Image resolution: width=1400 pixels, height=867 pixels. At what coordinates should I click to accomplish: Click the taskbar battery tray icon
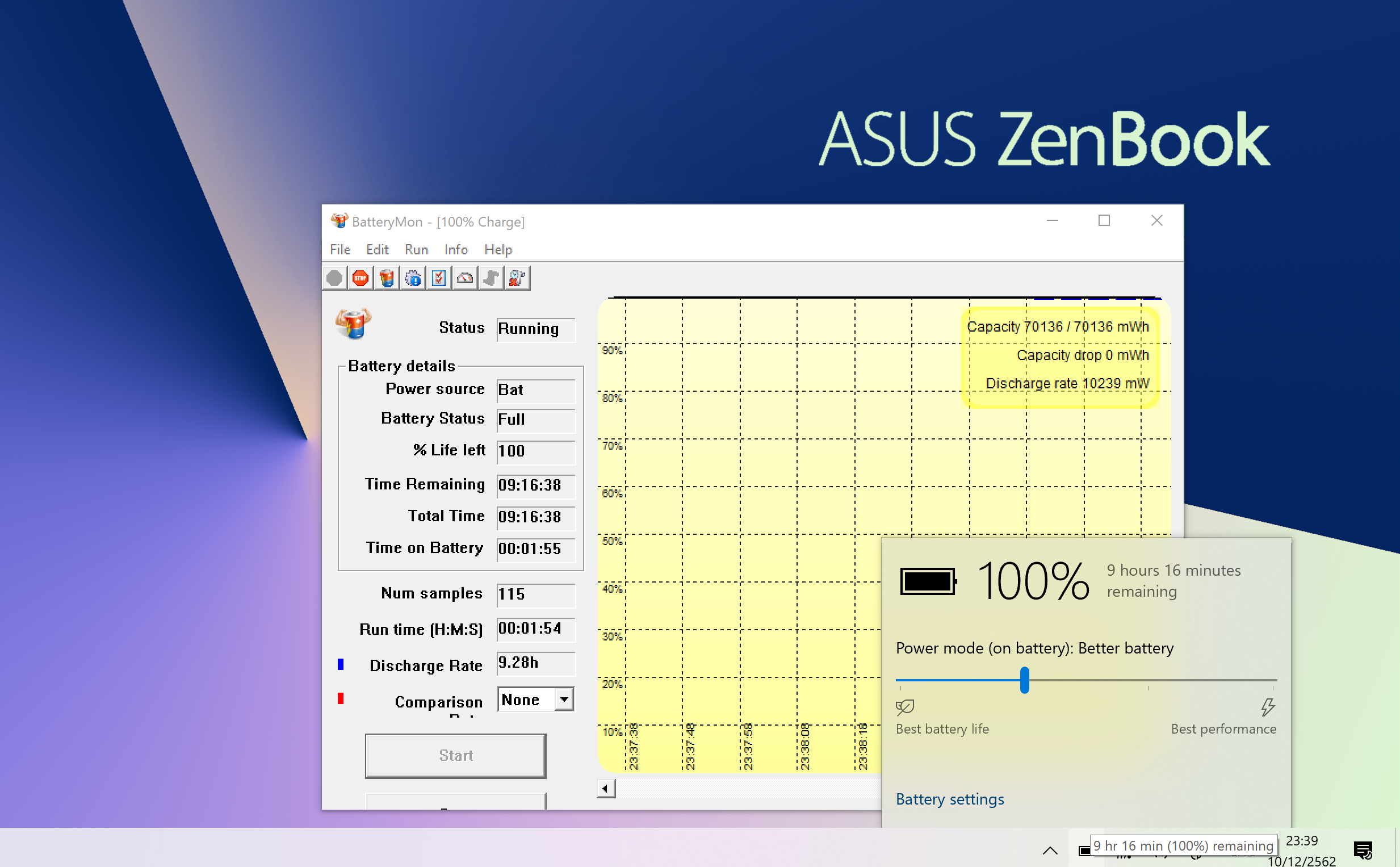point(1083,851)
